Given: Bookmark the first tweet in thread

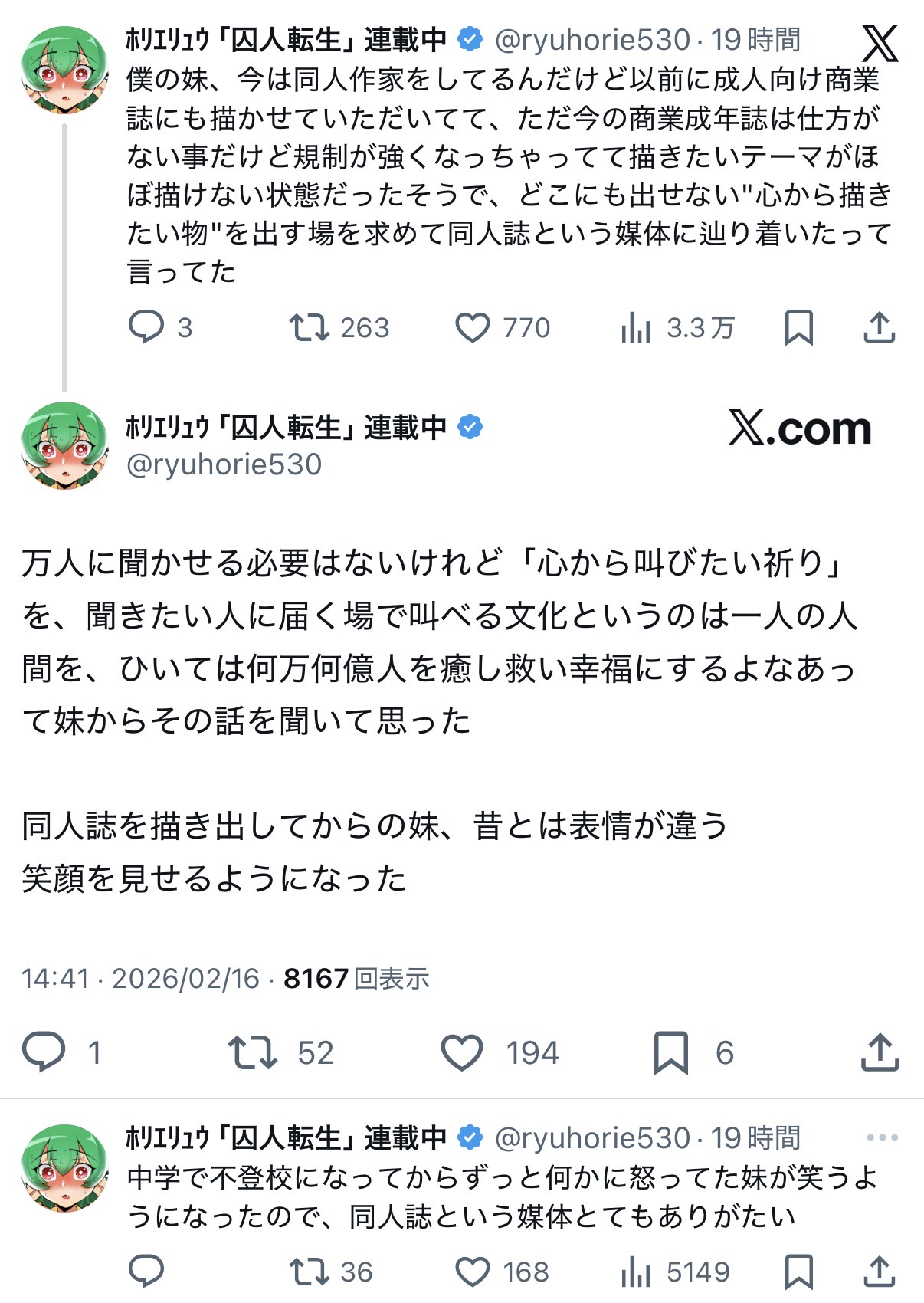Looking at the screenshot, I should (x=798, y=328).
